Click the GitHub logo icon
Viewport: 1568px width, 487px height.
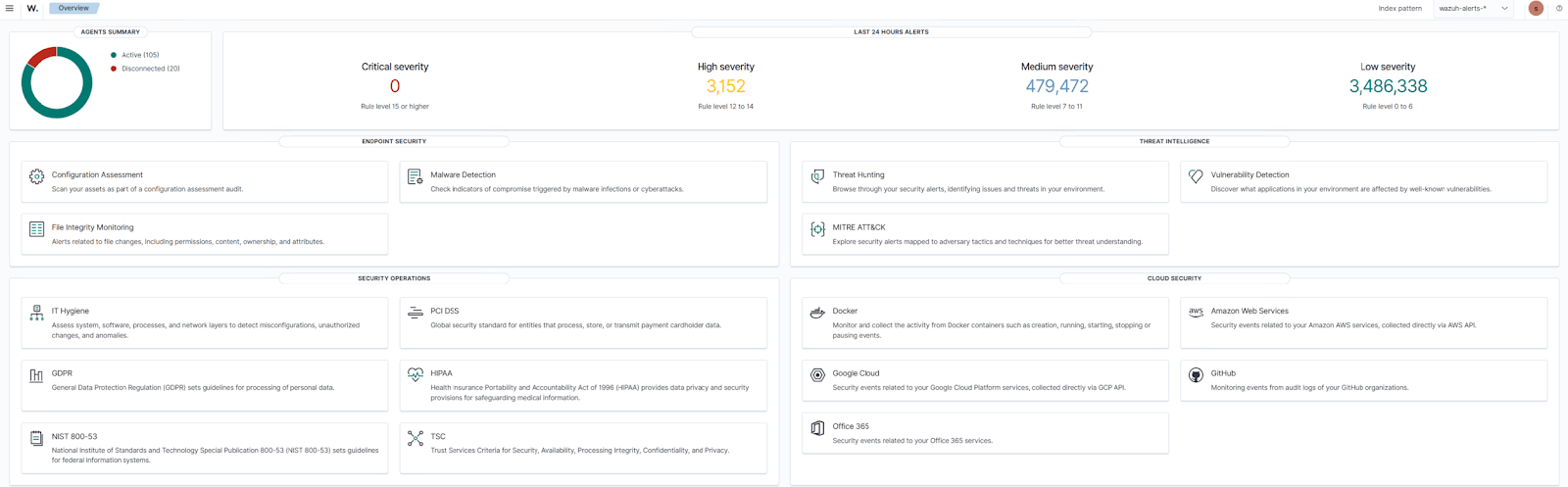click(1196, 375)
